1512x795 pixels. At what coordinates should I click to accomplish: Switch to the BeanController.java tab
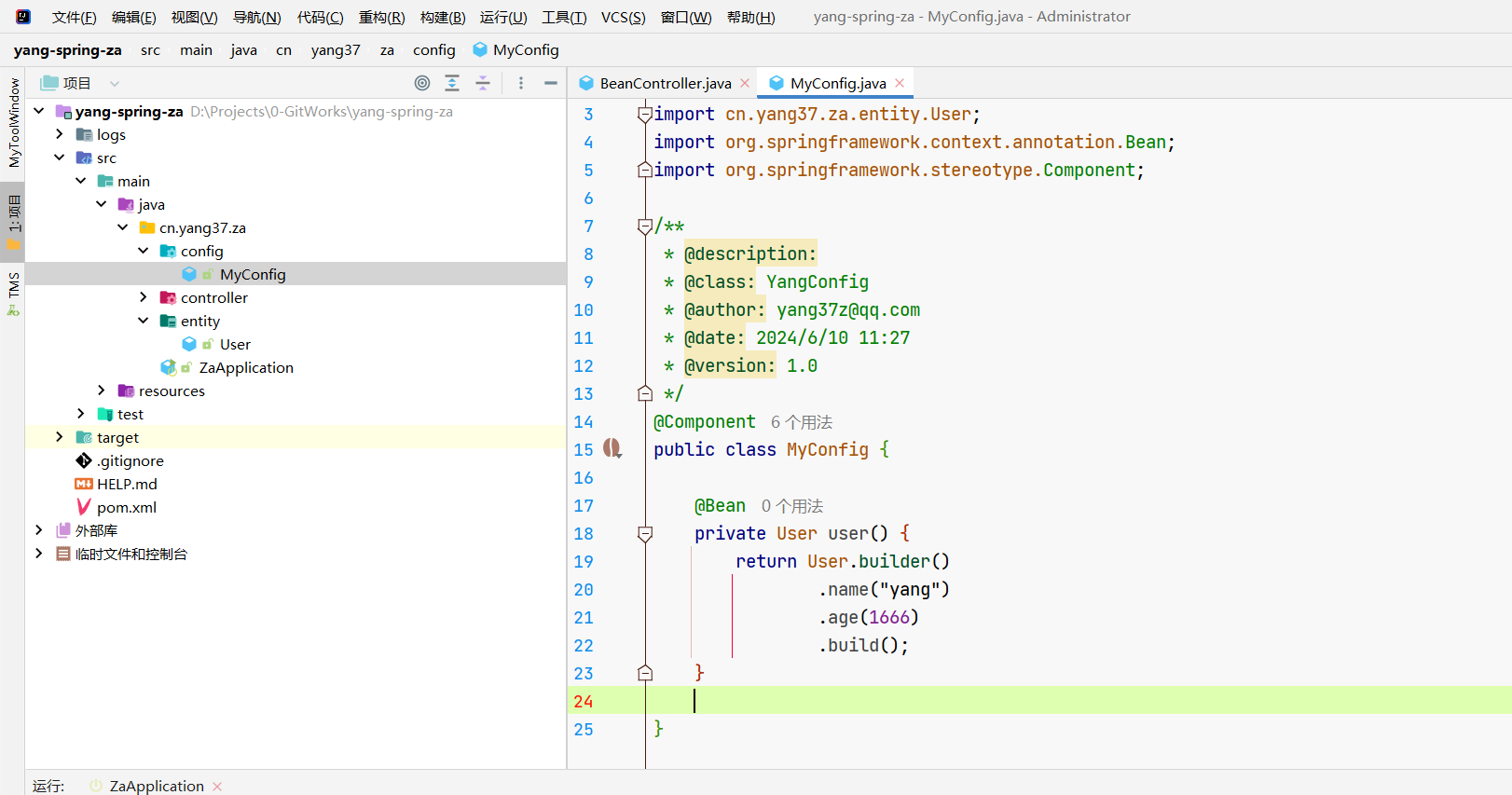click(x=664, y=83)
